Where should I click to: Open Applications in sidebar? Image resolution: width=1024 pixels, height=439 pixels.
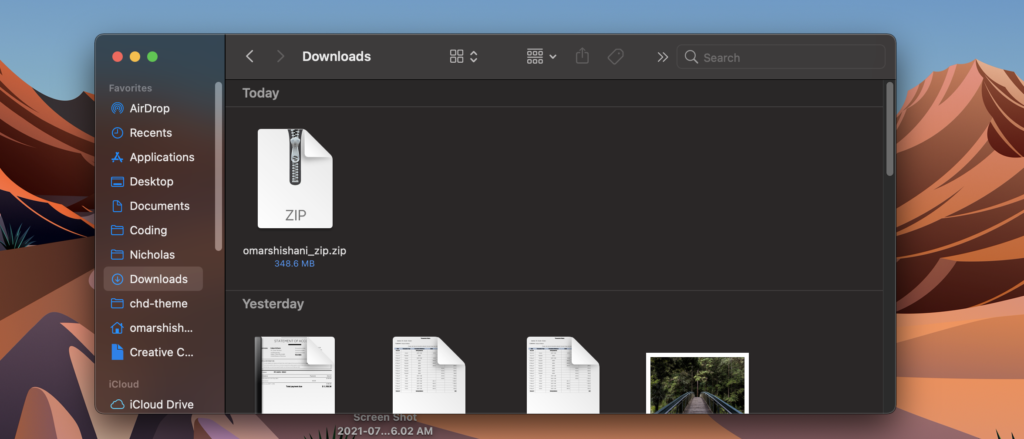click(x=153, y=157)
